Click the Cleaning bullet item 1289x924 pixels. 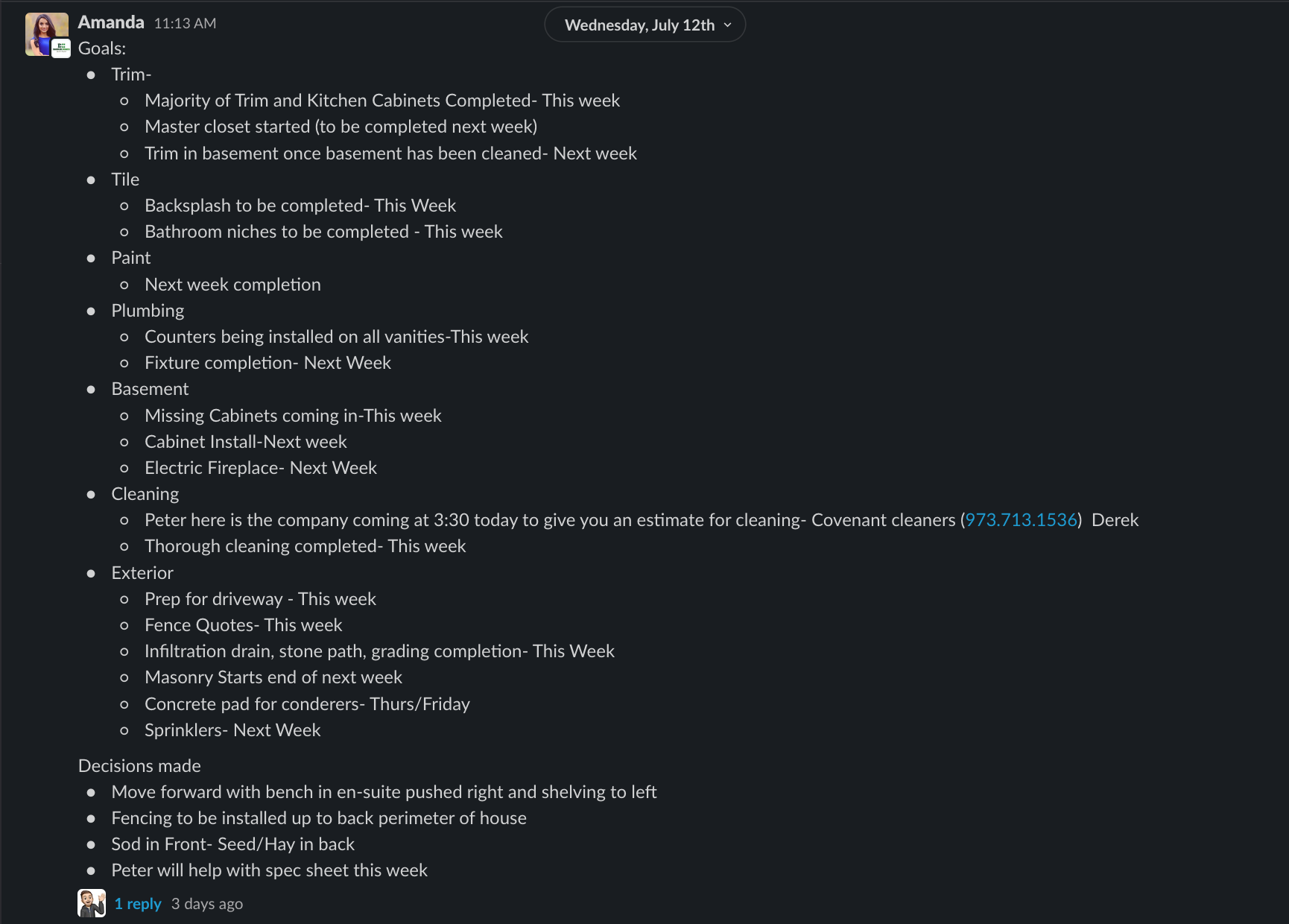(x=145, y=494)
